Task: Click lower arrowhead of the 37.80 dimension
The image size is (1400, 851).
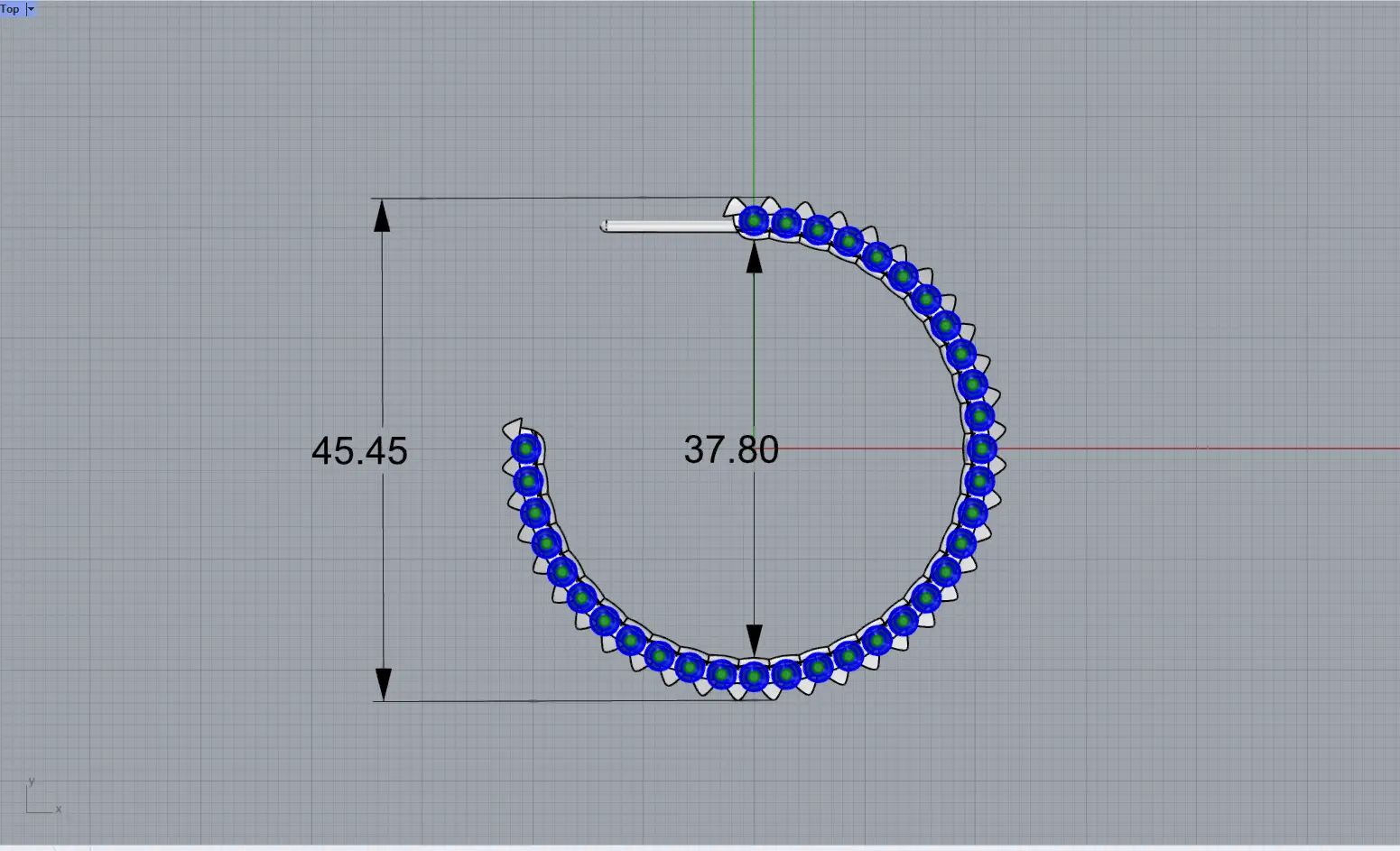Action: pos(754,640)
